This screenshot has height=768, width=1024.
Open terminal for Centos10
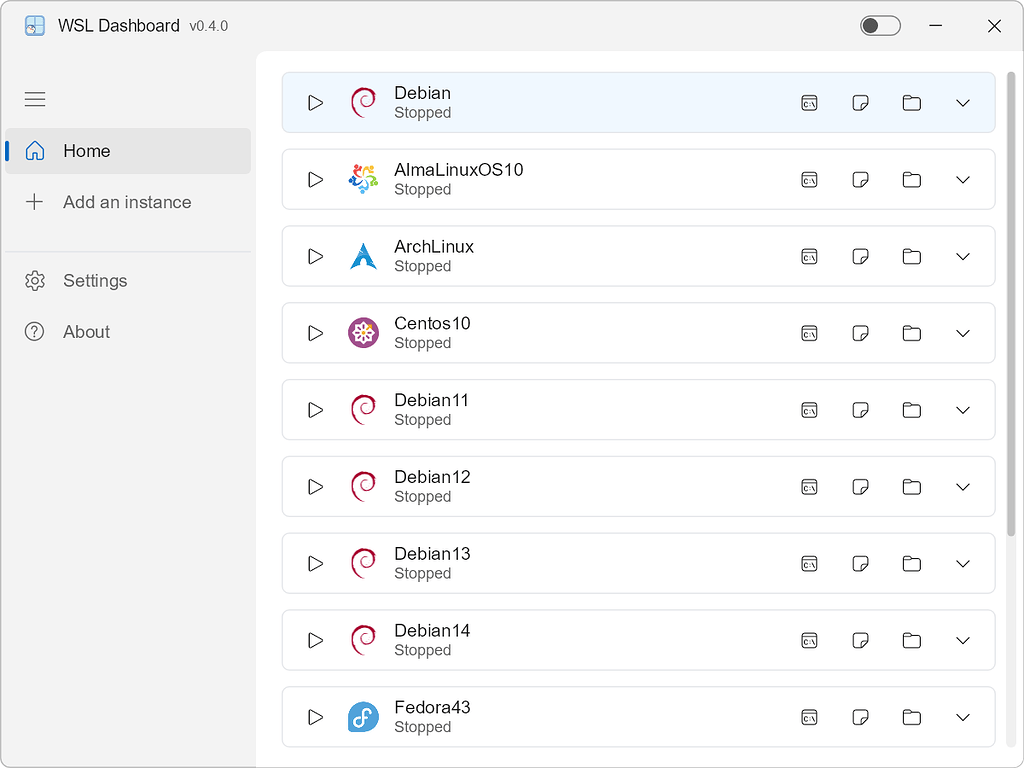pos(809,334)
